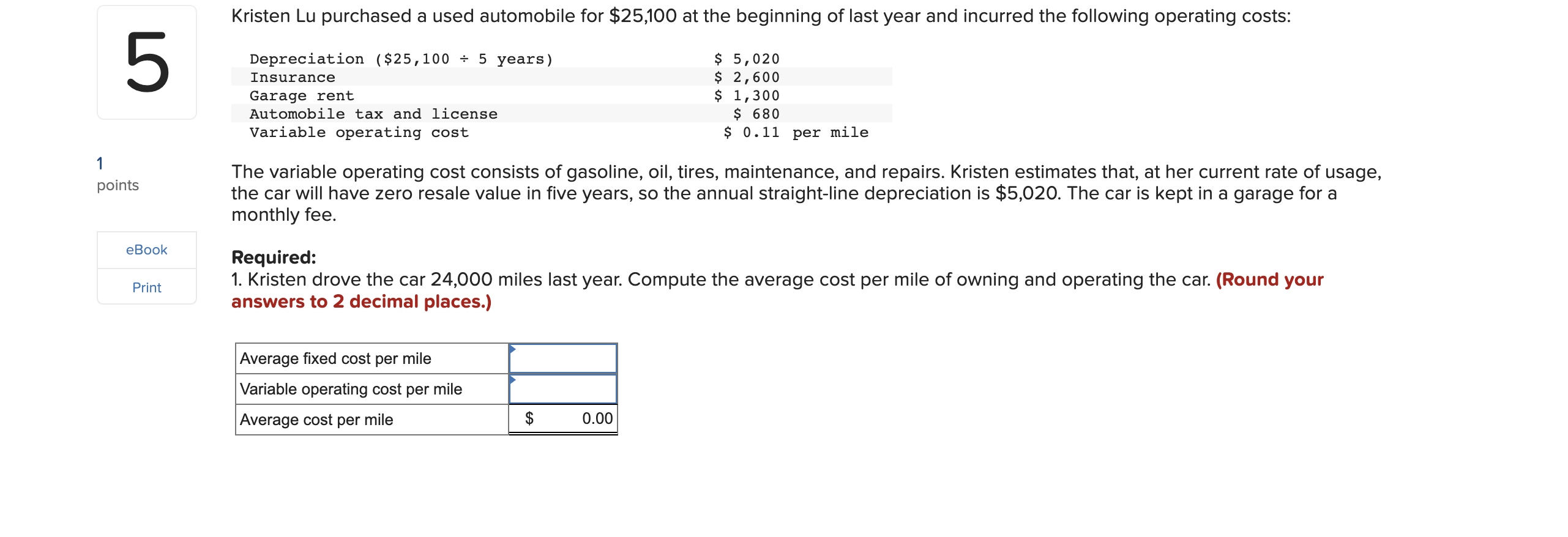Click the dollar sign in the total row
This screenshot has height=537, width=1568.
(529, 418)
